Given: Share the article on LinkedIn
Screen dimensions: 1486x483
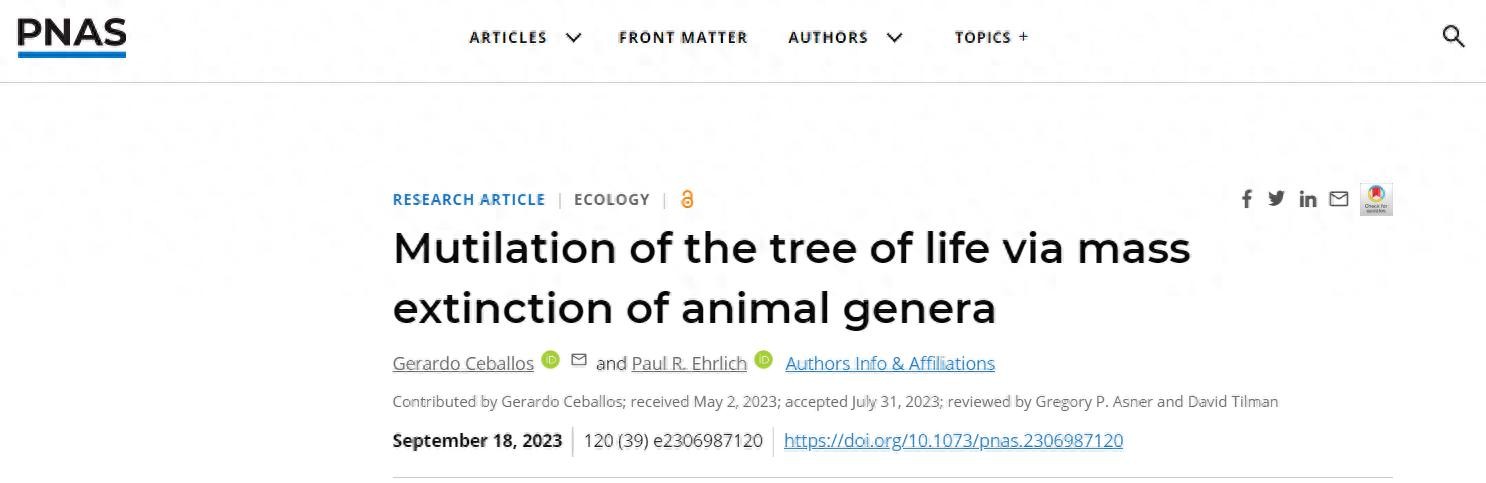Looking at the screenshot, I should click(1308, 199).
